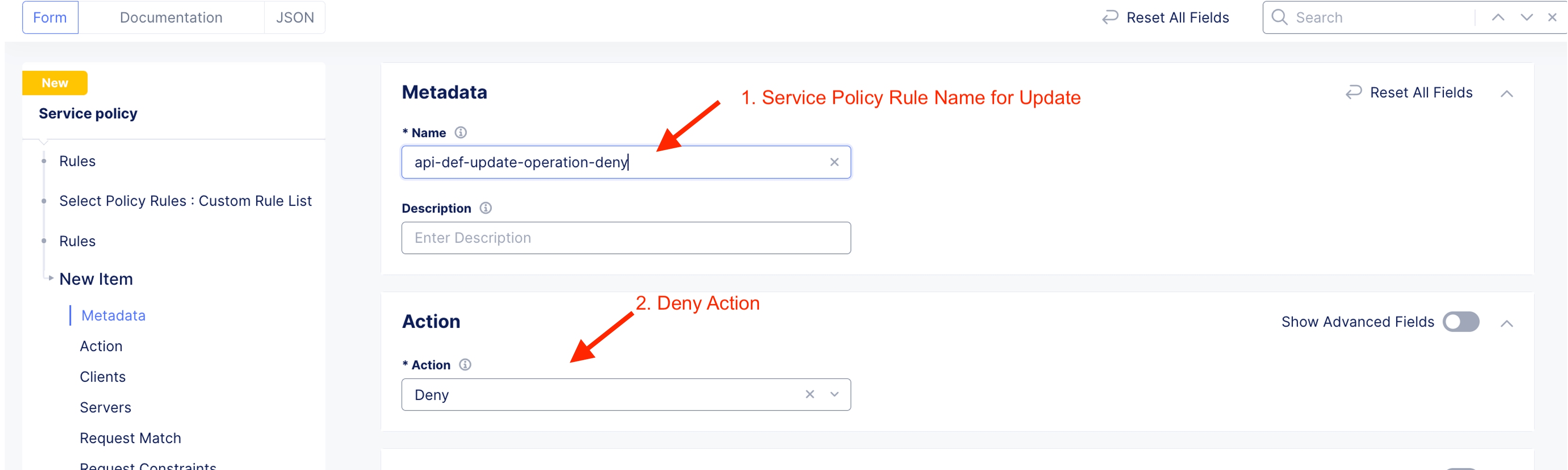Switch to the JSON tab
1568x470 pixels.
coord(295,17)
